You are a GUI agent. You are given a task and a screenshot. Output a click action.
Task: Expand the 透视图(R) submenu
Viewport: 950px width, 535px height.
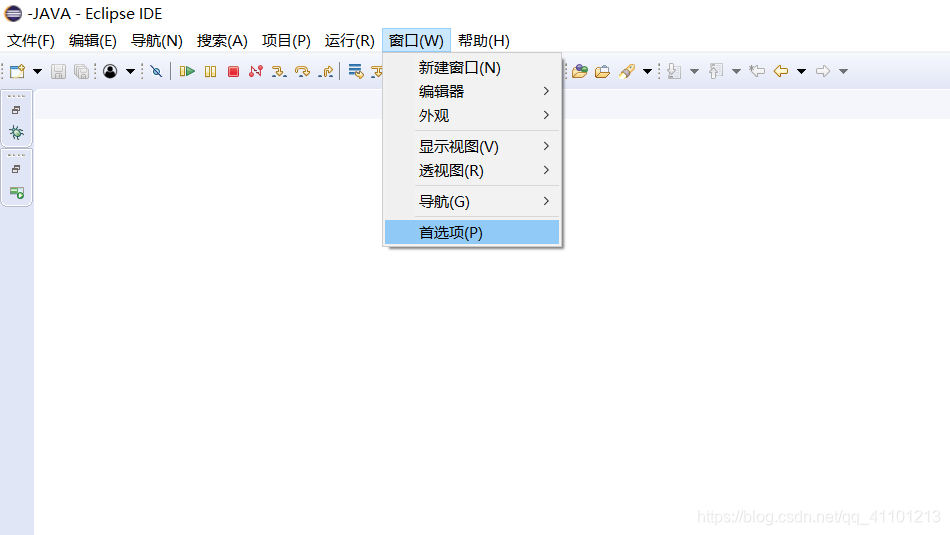pos(472,171)
